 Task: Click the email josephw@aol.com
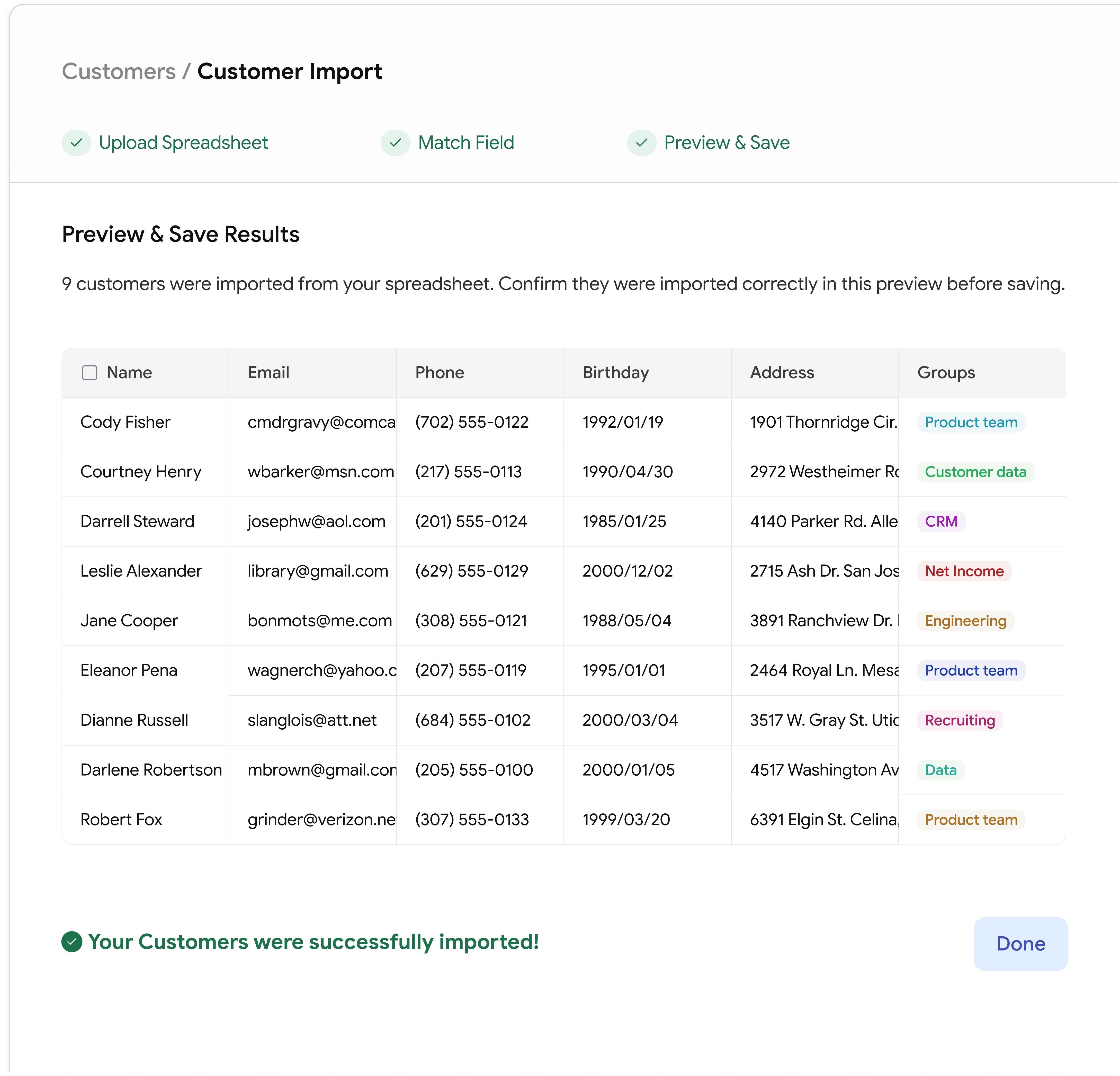(x=317, y=522)
